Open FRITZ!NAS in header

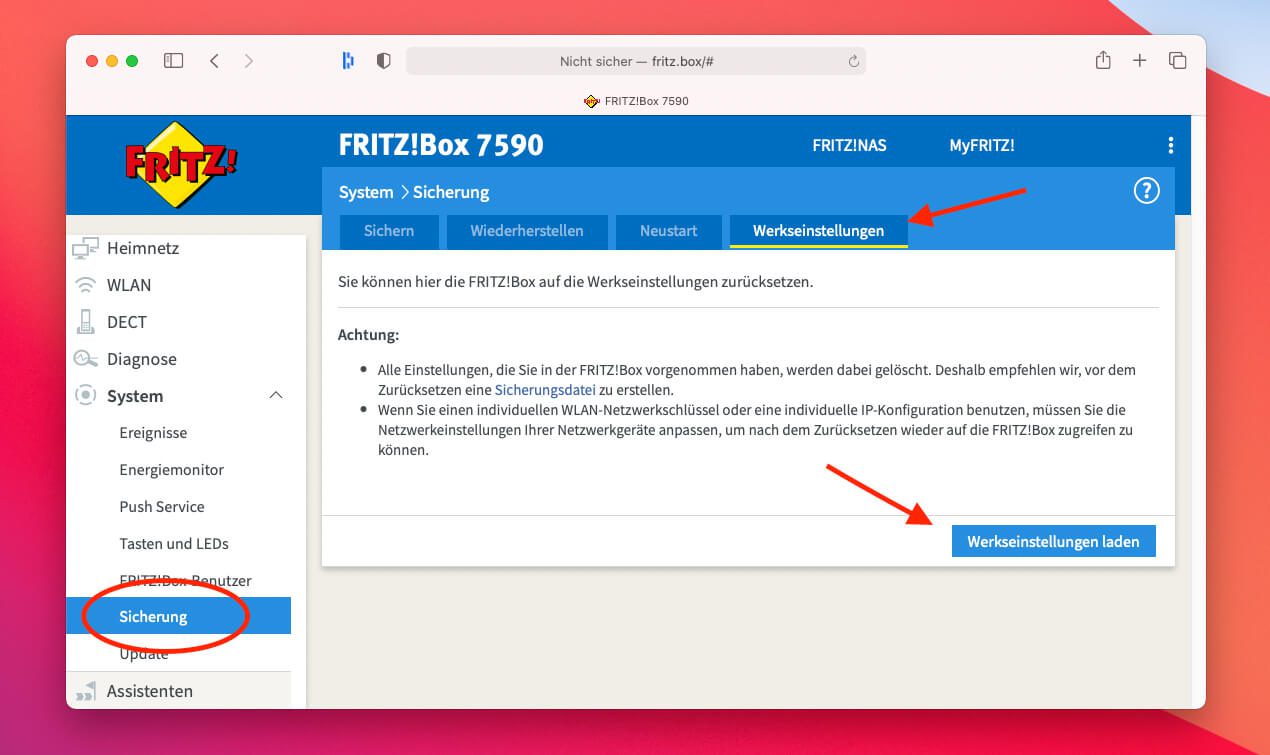[849, 145]
